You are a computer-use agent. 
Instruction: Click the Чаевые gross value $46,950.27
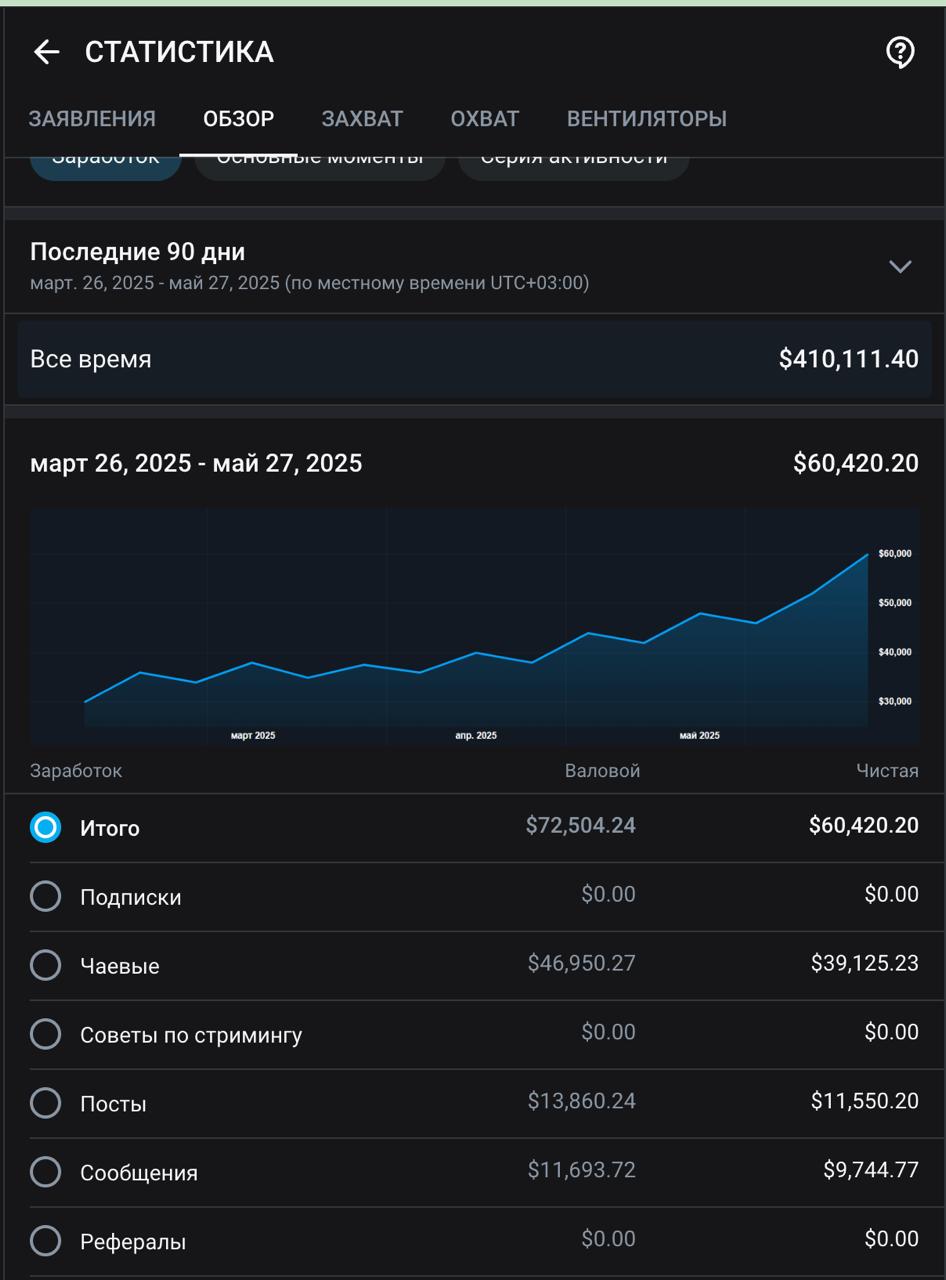tap(582, 963)
